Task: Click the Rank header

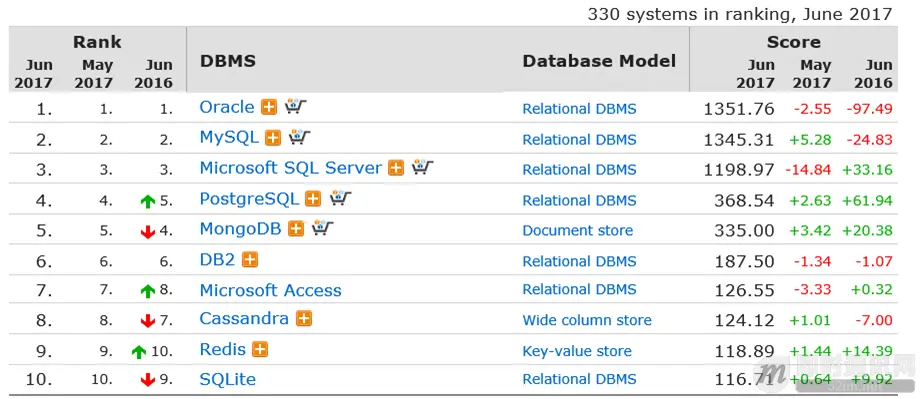Action: [x=97, y=42]
